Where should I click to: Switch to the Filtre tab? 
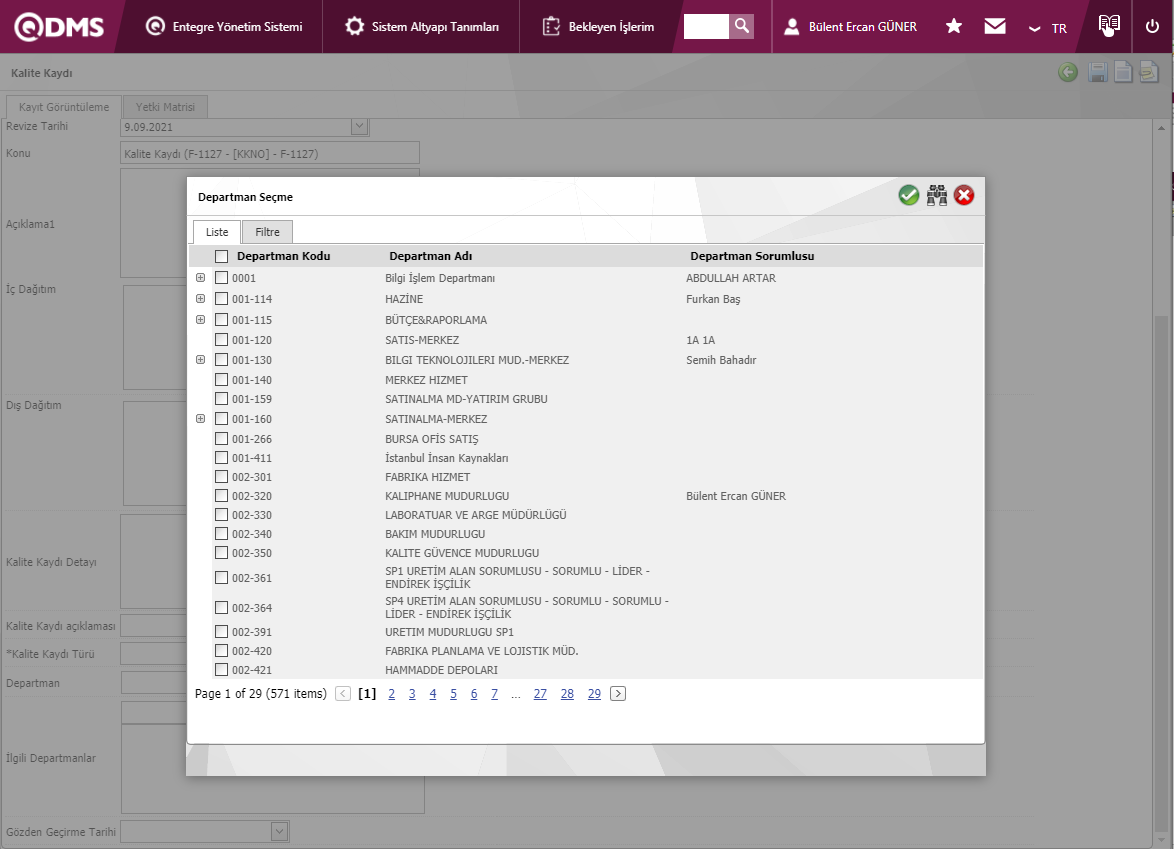(x=267, y=232)
